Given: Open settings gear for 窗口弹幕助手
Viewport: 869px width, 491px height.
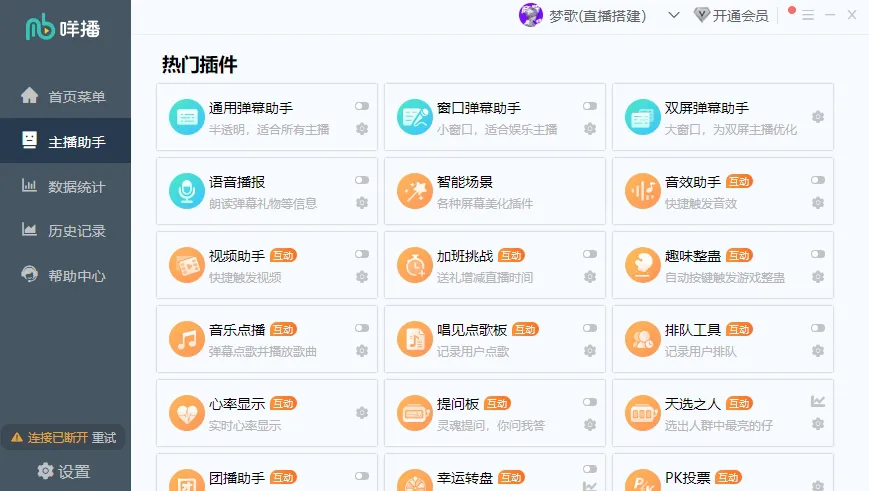Looking at the screenshot, I should pos(590,129).
